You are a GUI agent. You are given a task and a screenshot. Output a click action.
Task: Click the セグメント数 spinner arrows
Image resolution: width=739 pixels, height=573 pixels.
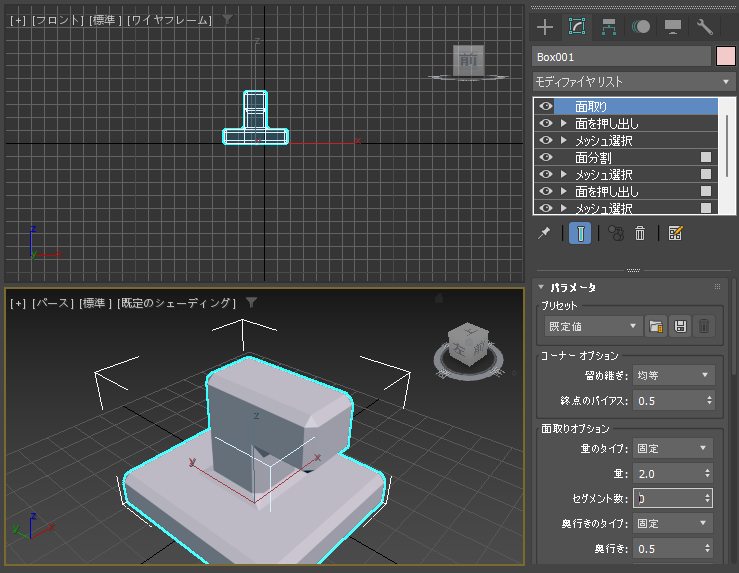(x=707, y=499)
